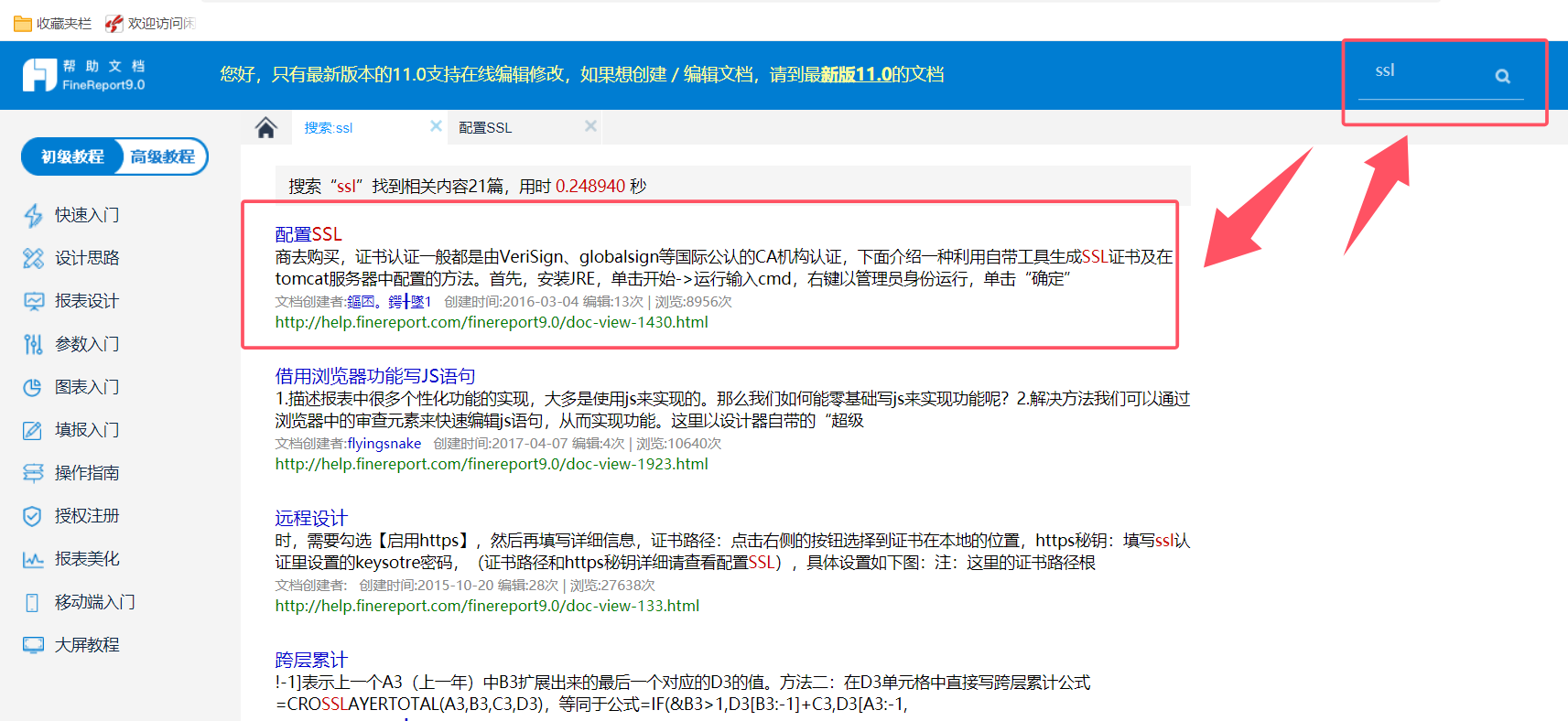Switch to the 搜索:ssl tab
1568x721 pixels.
pyautogui.click(x=329, y=127)
